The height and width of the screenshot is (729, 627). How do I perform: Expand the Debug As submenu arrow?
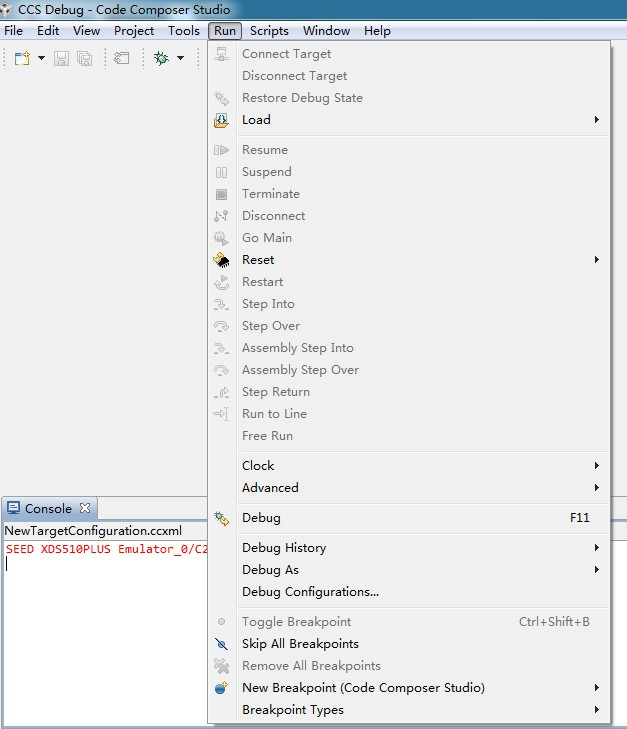(x=597, y=570)
